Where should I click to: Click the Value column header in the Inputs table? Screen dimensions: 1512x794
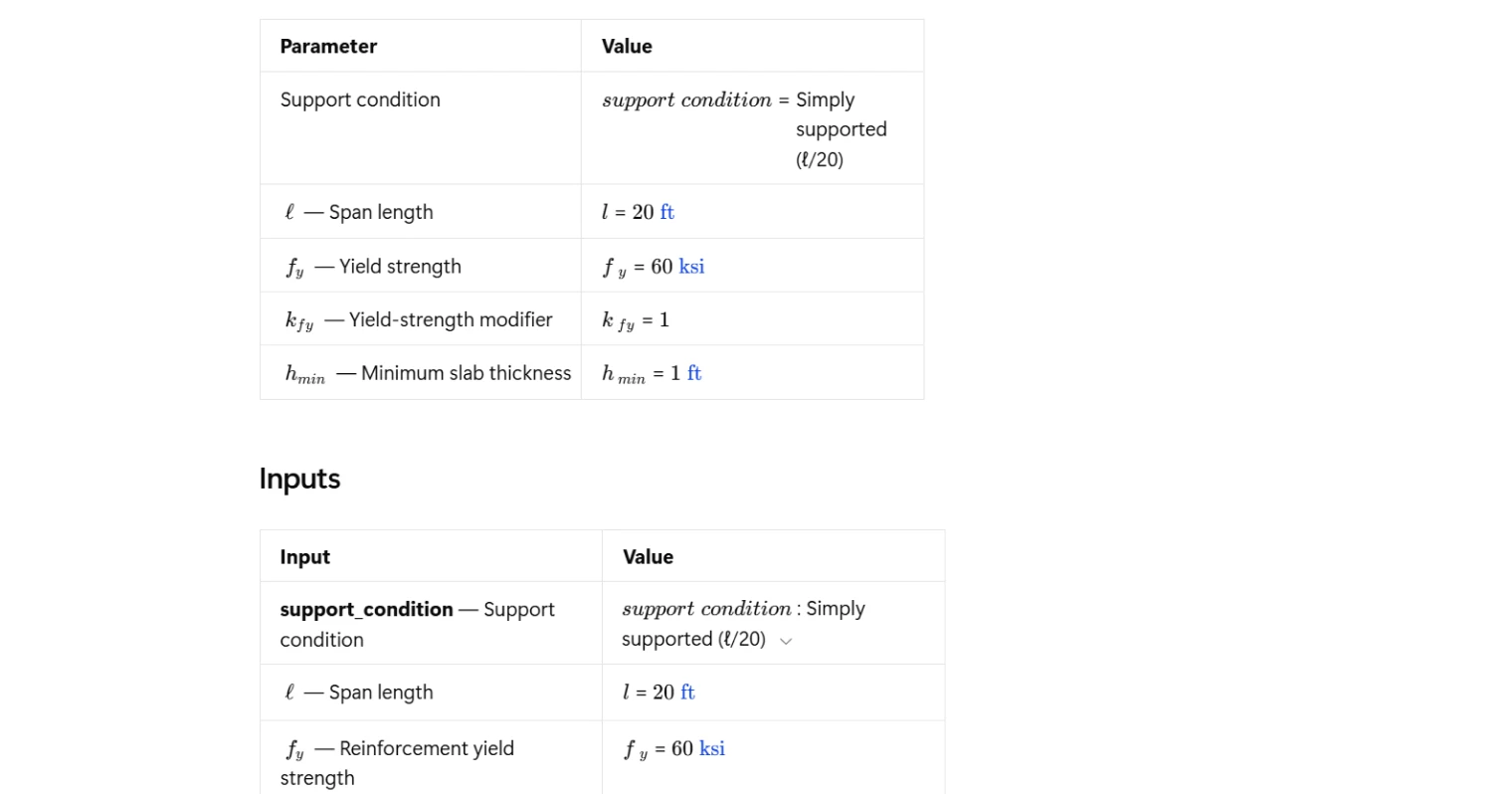[648, 557]
